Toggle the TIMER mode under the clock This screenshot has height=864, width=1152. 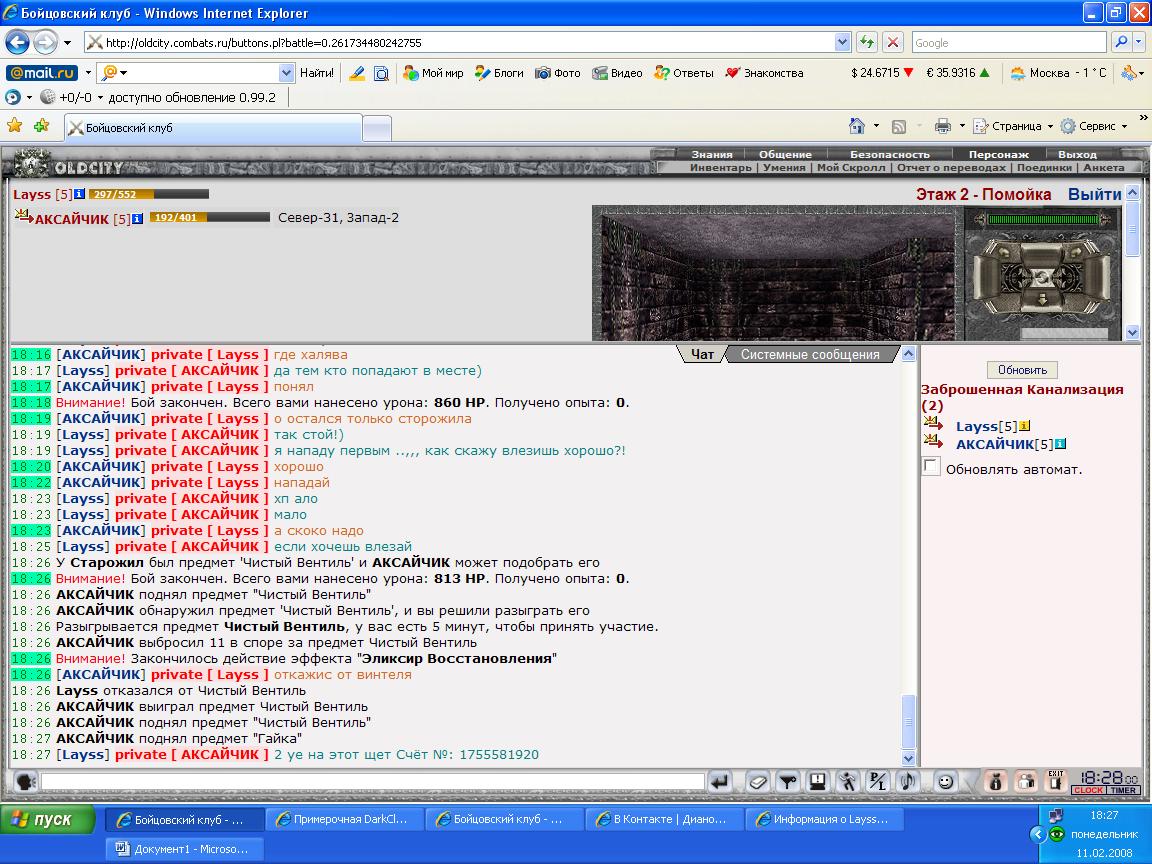click(1123, 791)
